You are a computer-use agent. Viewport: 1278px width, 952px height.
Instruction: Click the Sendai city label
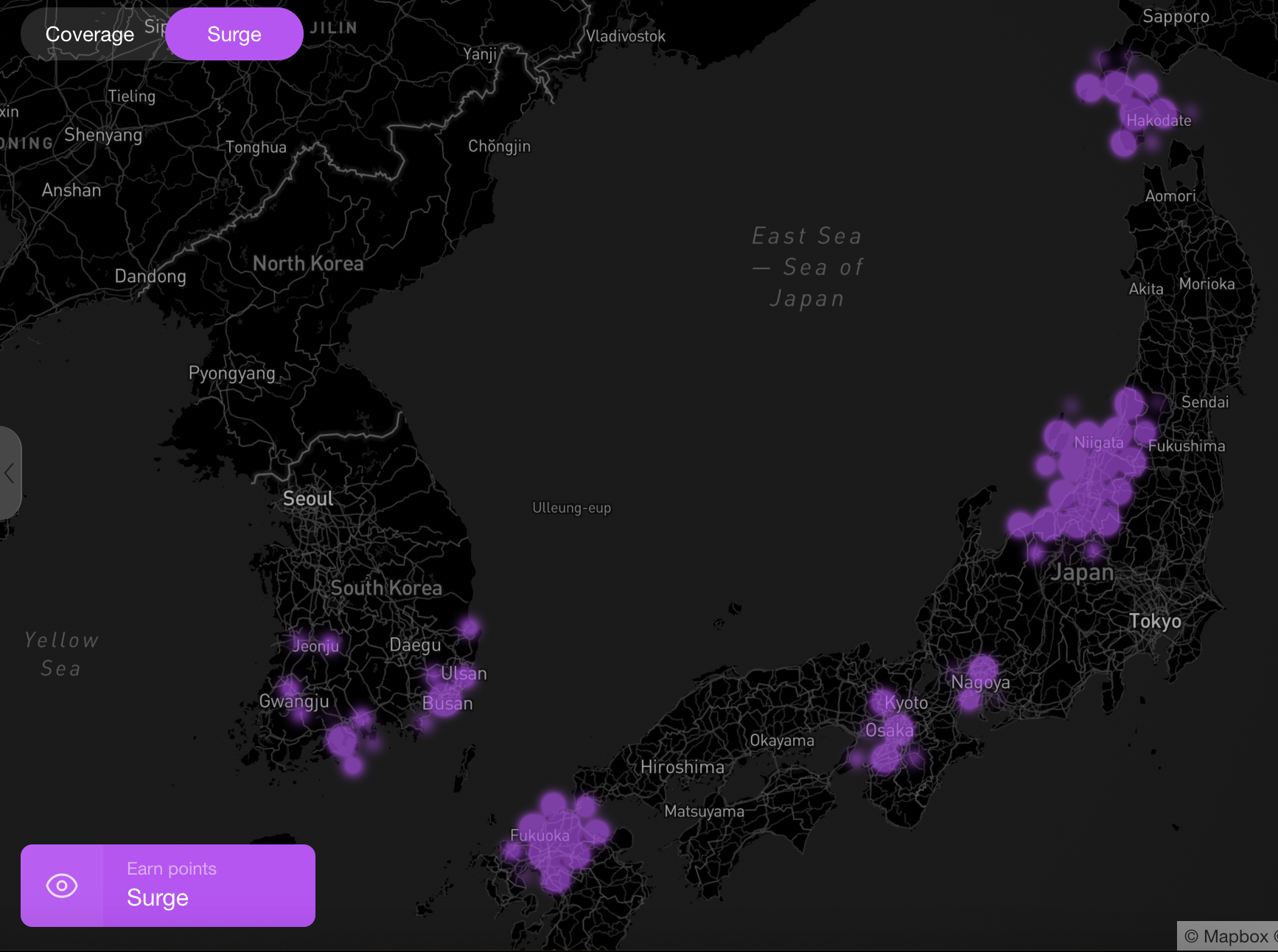(x=1205, y=402)
